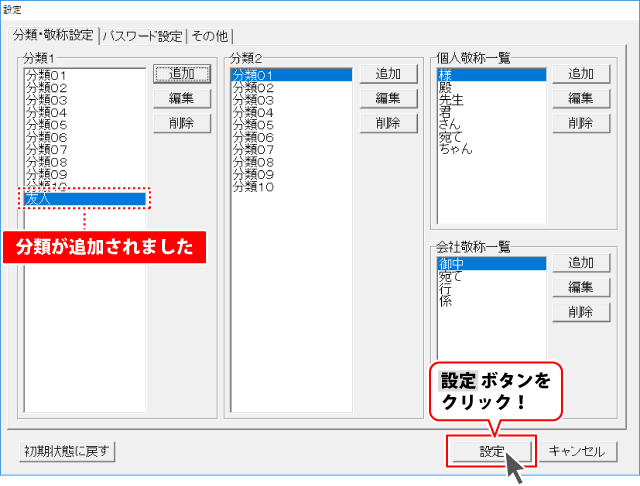Click 編集 button in 分類2 group
This screenshot has height=486, width=640.
(387, 98)
